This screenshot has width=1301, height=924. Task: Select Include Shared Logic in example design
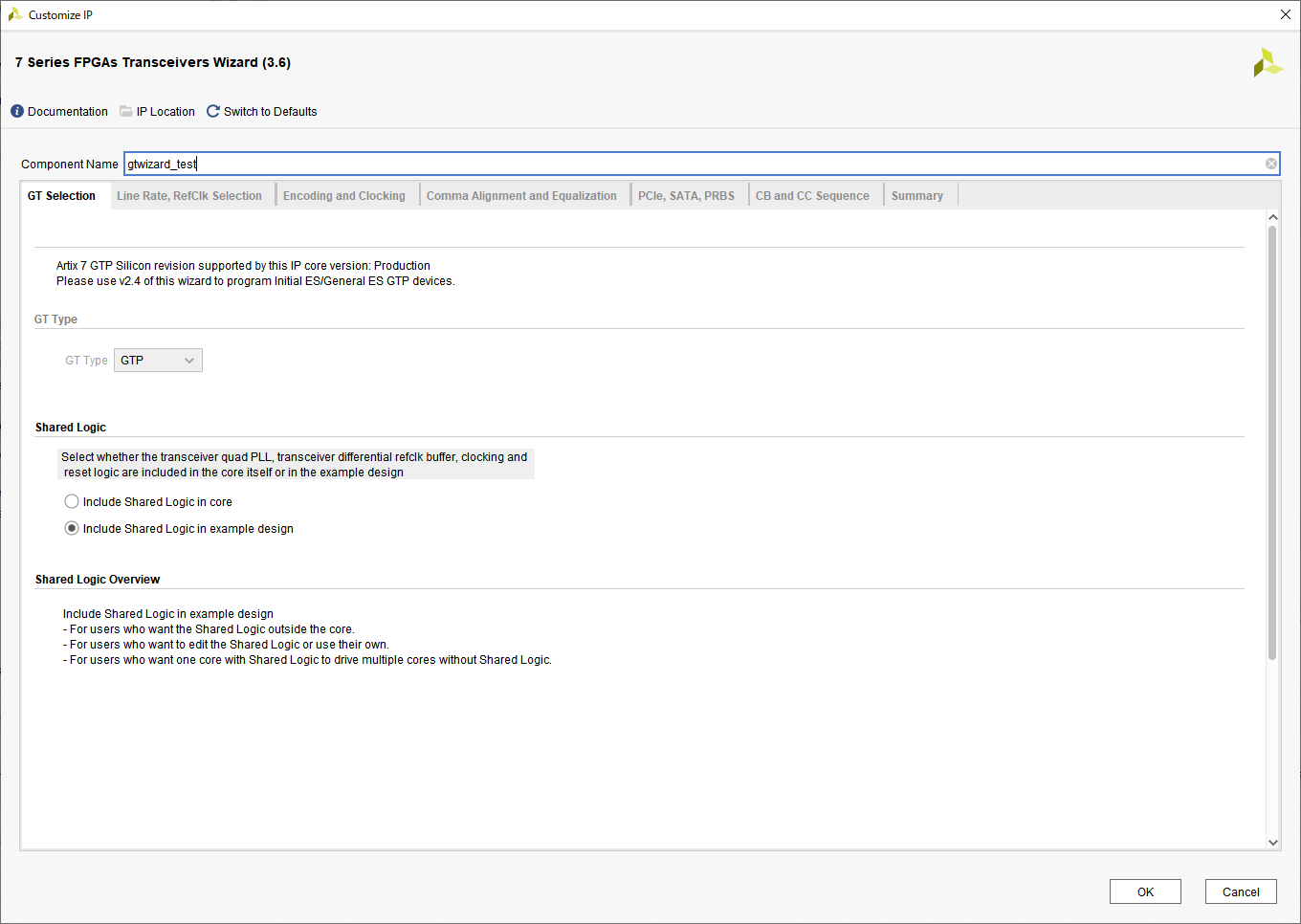[x=72, y=528]
